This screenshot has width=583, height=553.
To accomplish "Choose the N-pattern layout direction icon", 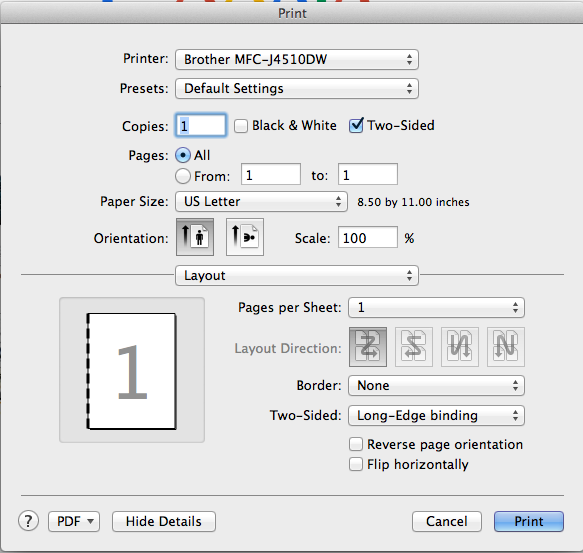I will click(506, 347).
